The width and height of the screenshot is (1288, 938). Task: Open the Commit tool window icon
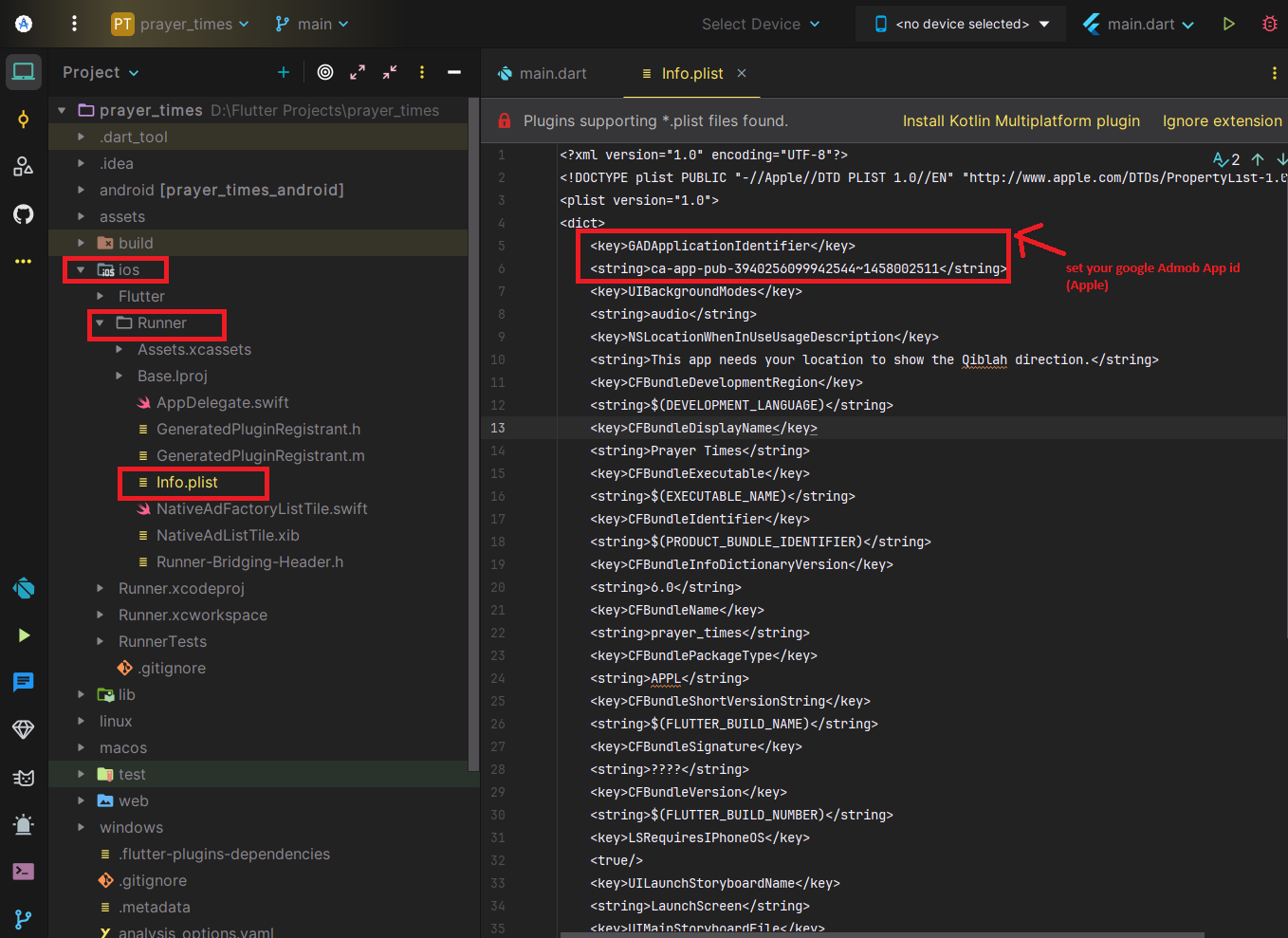tap(24, 119)
